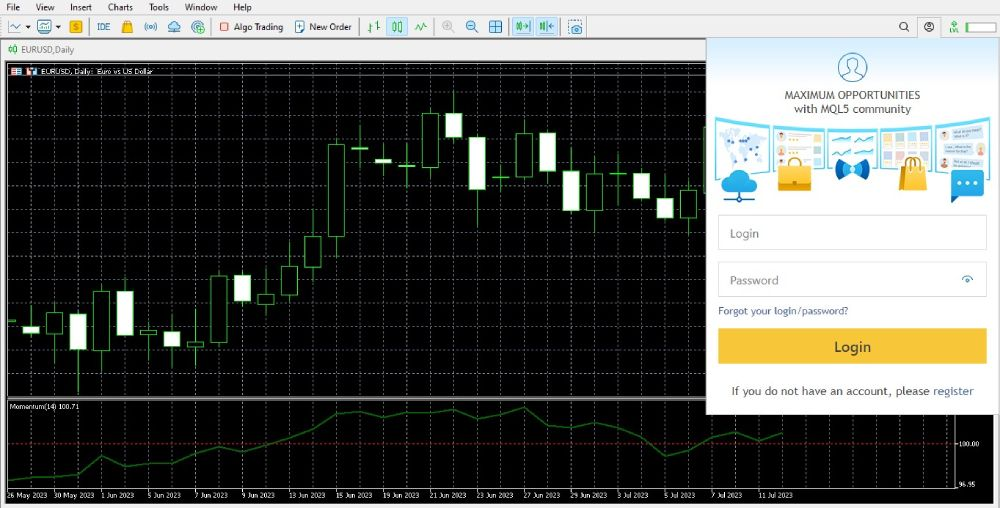1000x508 pixels.
Task: Expand the chart type dropdown arrow
Action: point(28,27)
